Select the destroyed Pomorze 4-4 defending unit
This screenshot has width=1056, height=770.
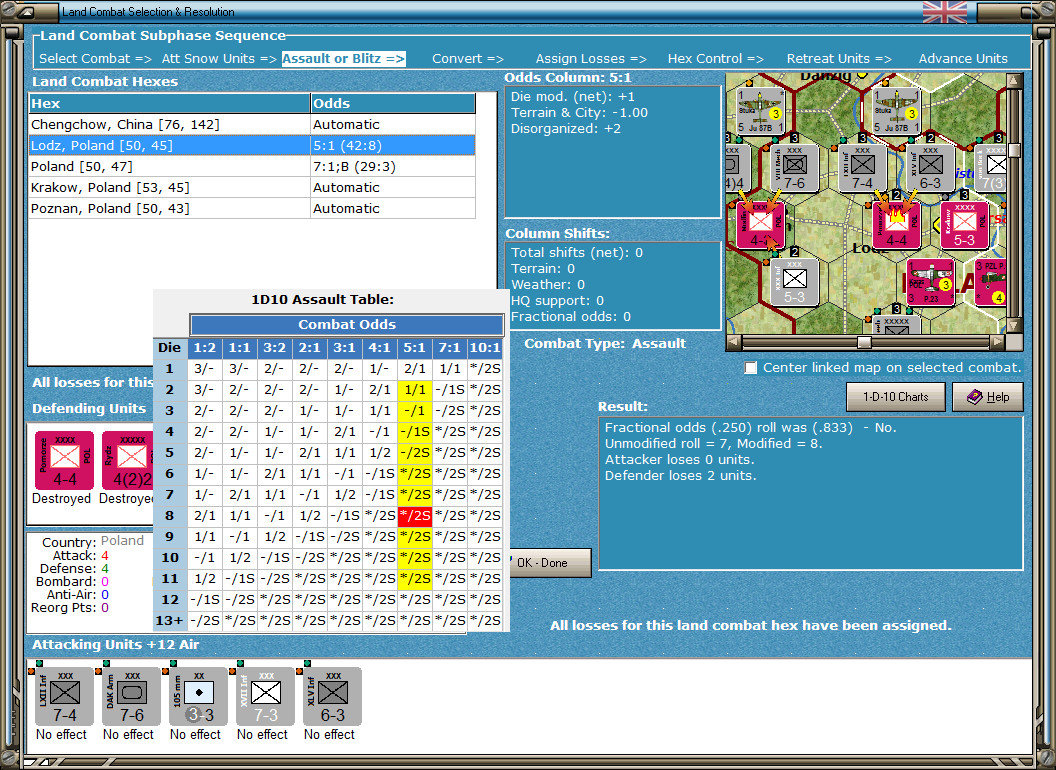[63, 460]
